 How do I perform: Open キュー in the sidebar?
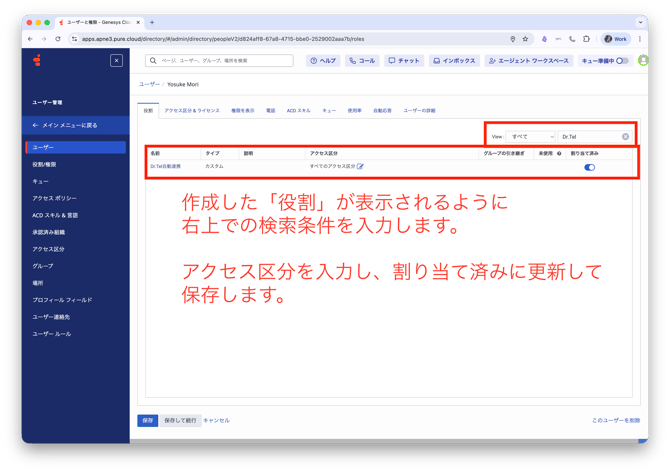click(x=41, y=181)
